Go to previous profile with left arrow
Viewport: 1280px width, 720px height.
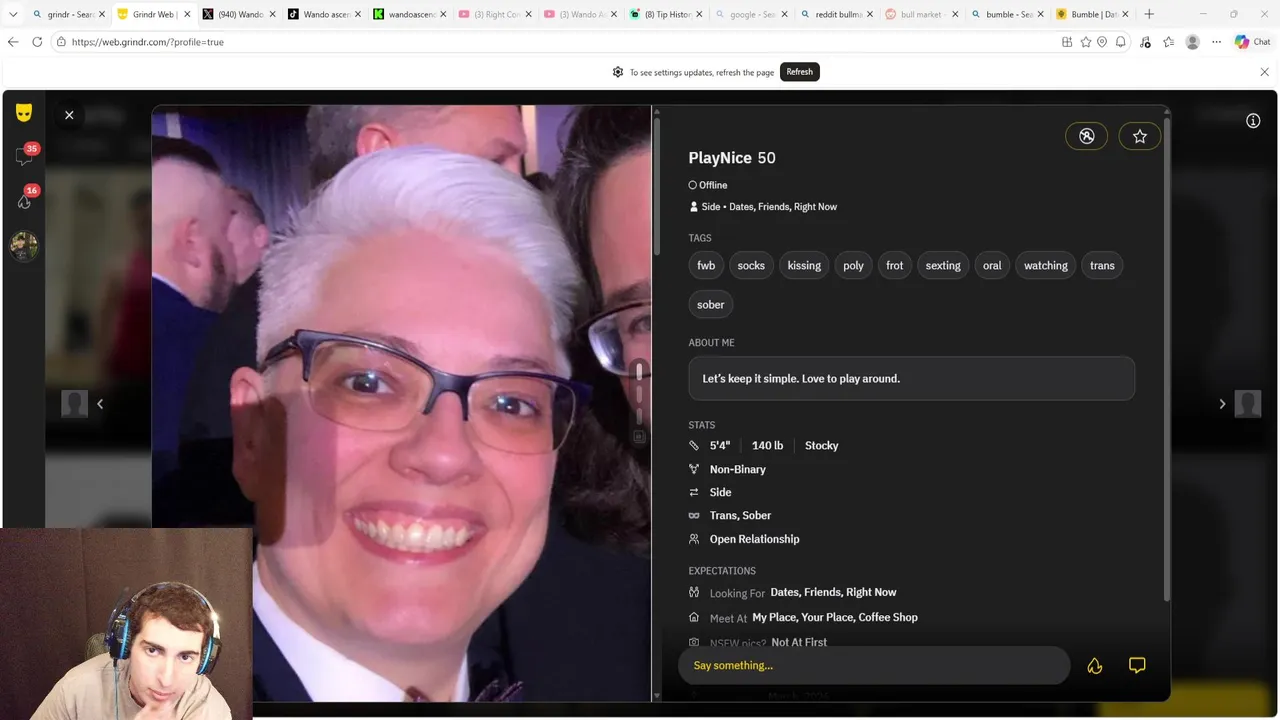[x=100, y=404]
